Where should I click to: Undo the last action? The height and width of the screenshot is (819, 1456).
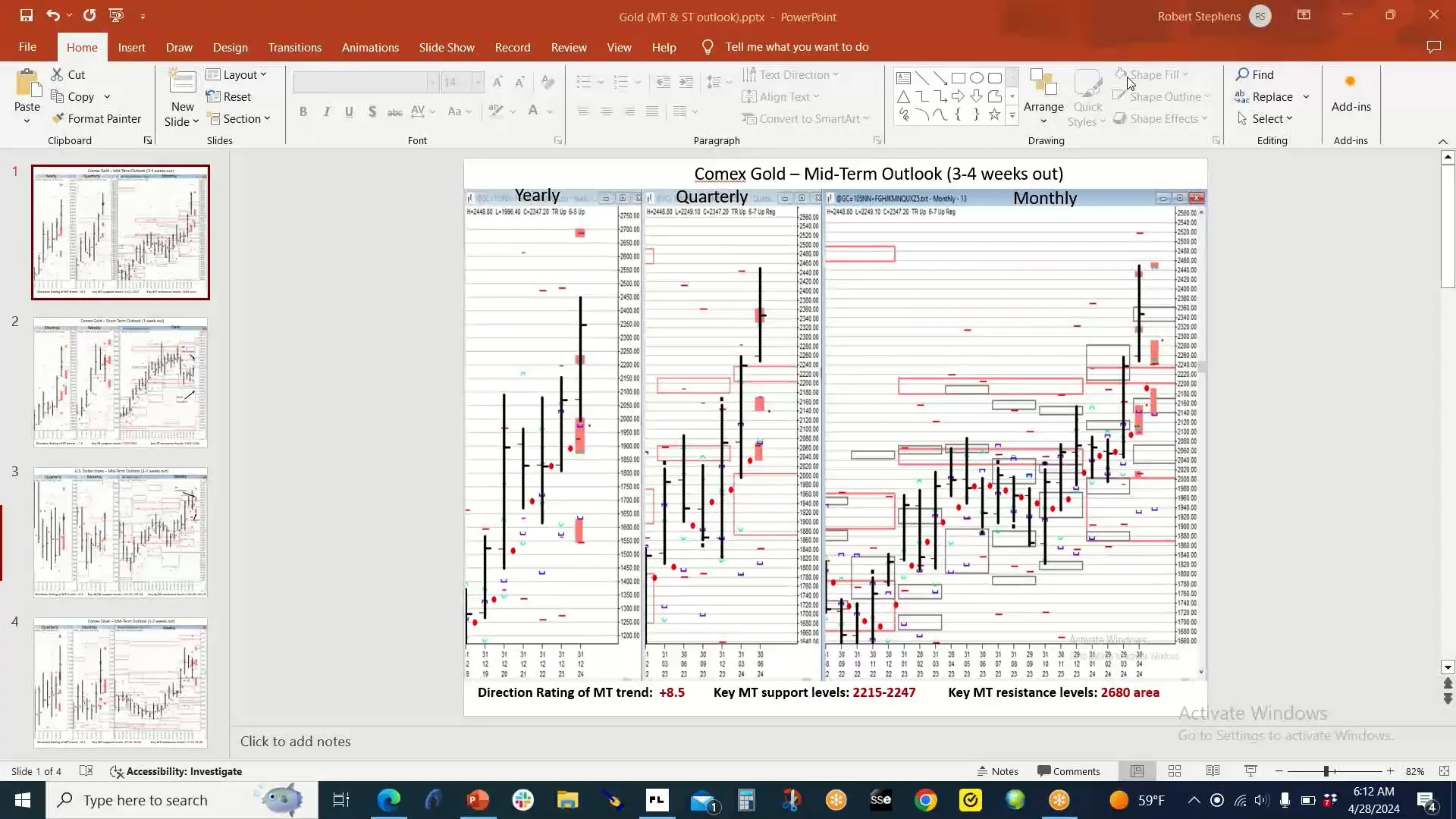point(52,15)
